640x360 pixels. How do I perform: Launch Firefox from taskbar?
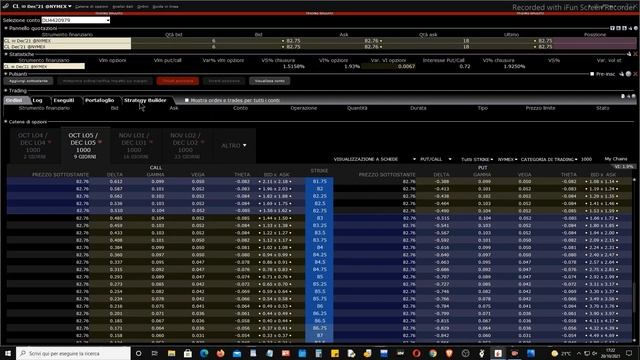click(220, 353)
